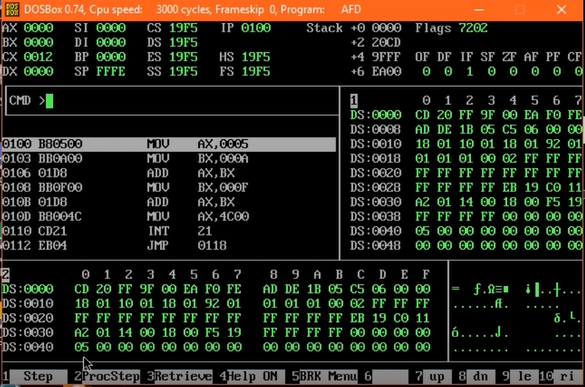Click DS:0030 row in memory window 1

(466, 202)
